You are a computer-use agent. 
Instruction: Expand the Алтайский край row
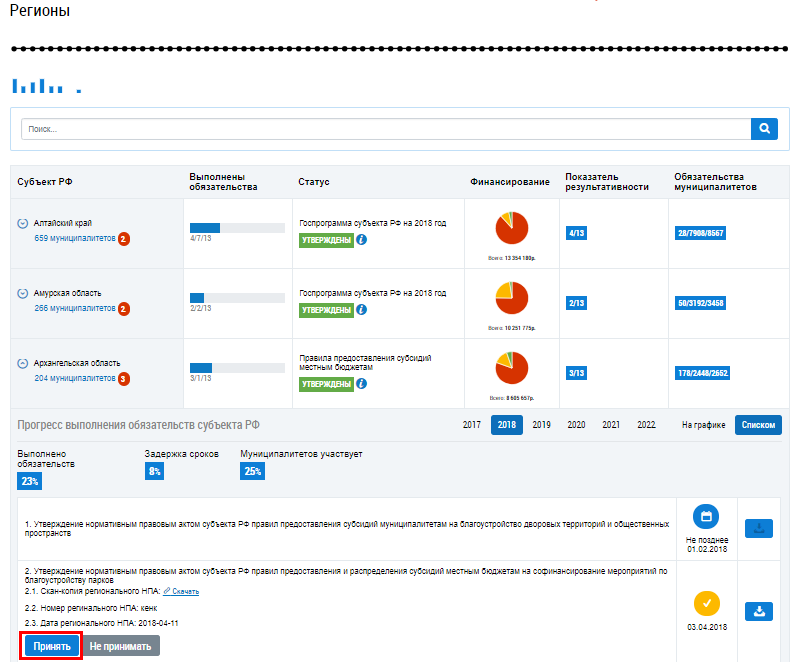[23, 223]
